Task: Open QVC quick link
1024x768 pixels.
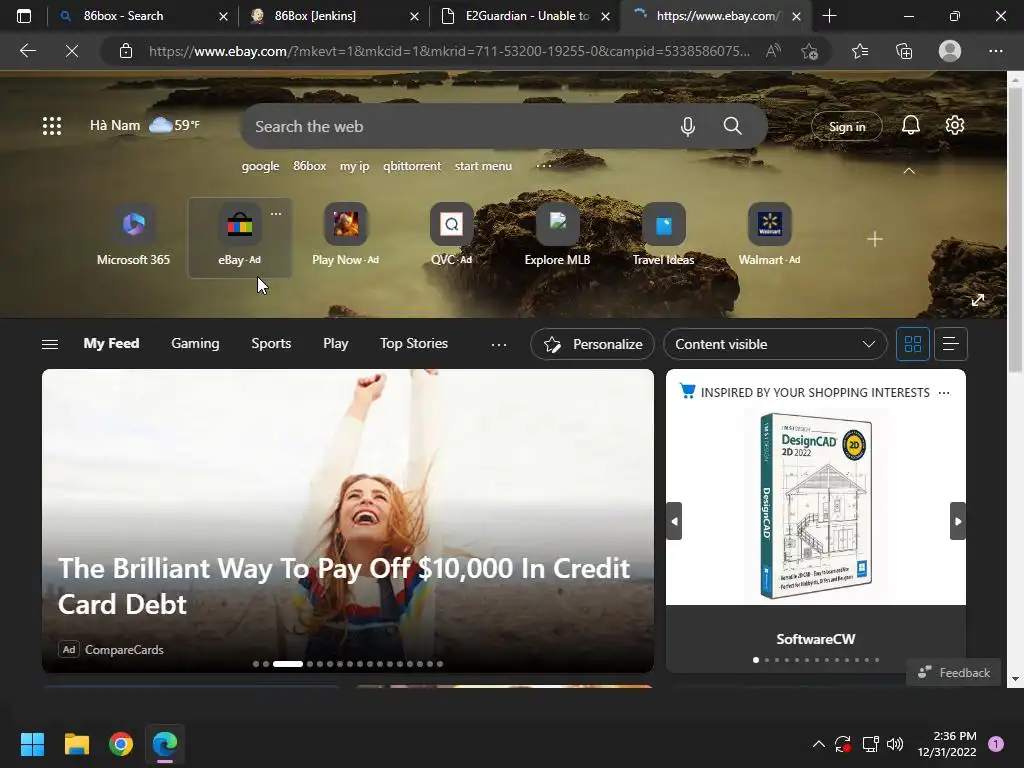Action: (451, 236)
